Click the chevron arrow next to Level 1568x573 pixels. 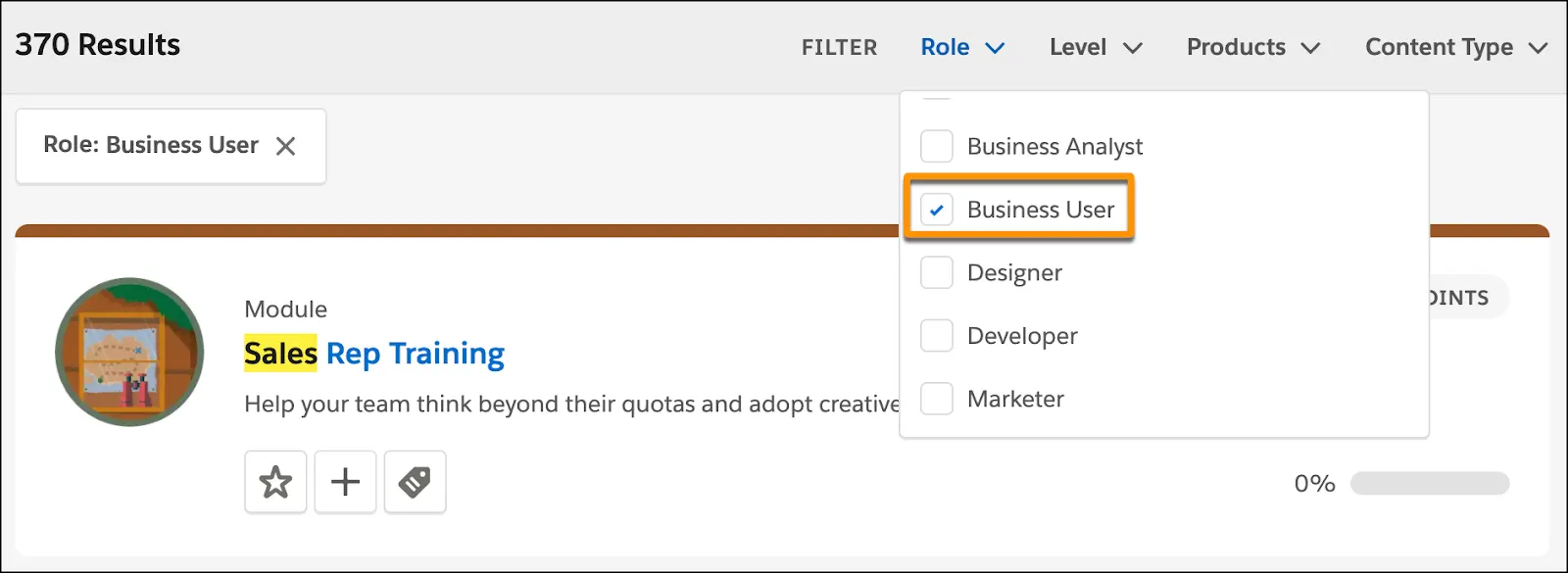1132,48
